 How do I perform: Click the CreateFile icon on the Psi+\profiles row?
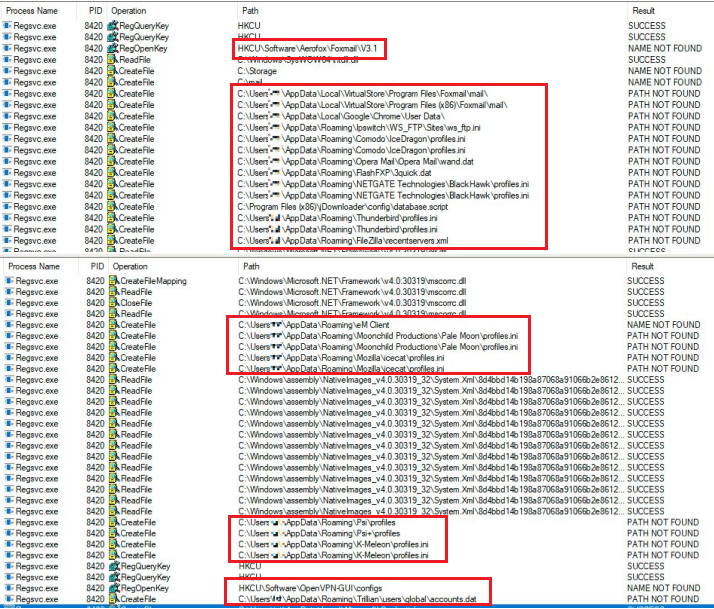click(114, 533)
